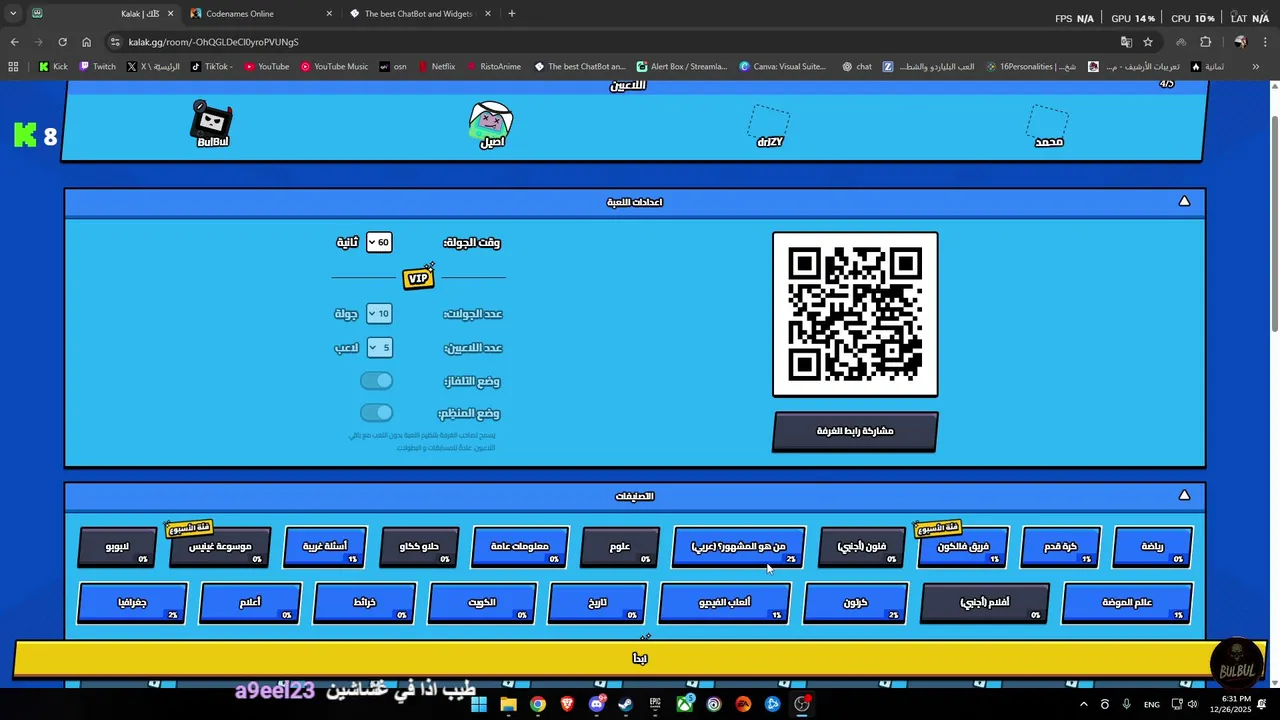Image resolution: width=1280 pixels, height=720 pixels.
Task: Select the معلومات عامة category
Action: coord(520,547)
